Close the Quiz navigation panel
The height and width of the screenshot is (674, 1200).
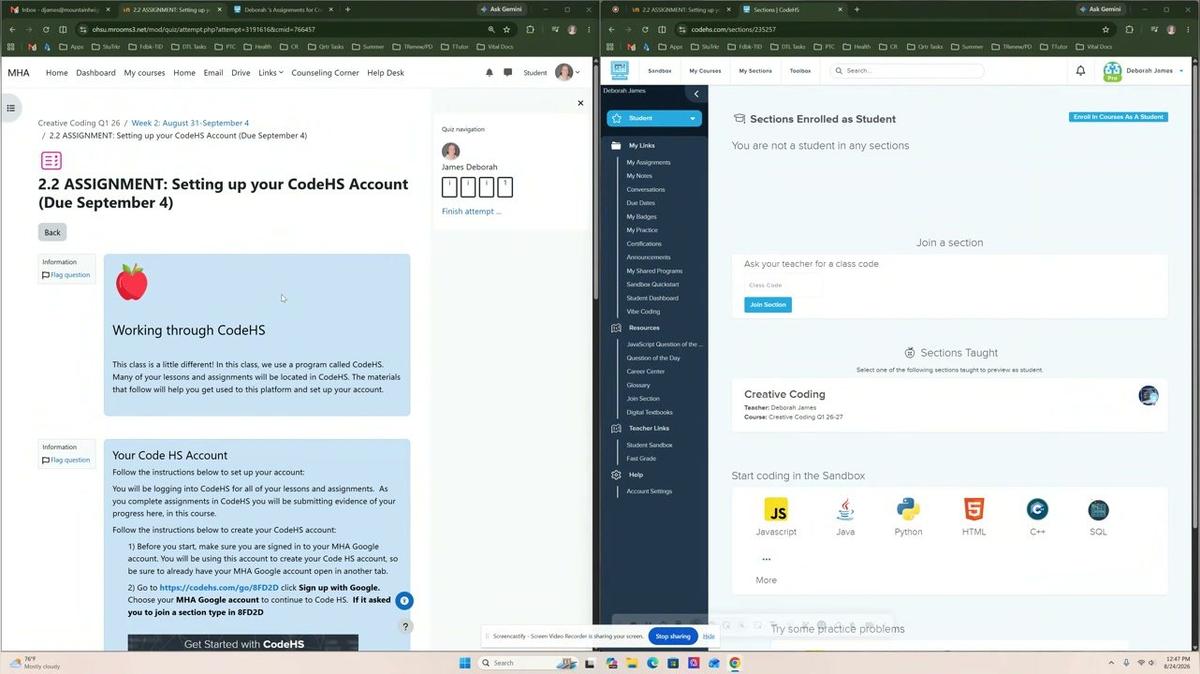pos(580,103)
